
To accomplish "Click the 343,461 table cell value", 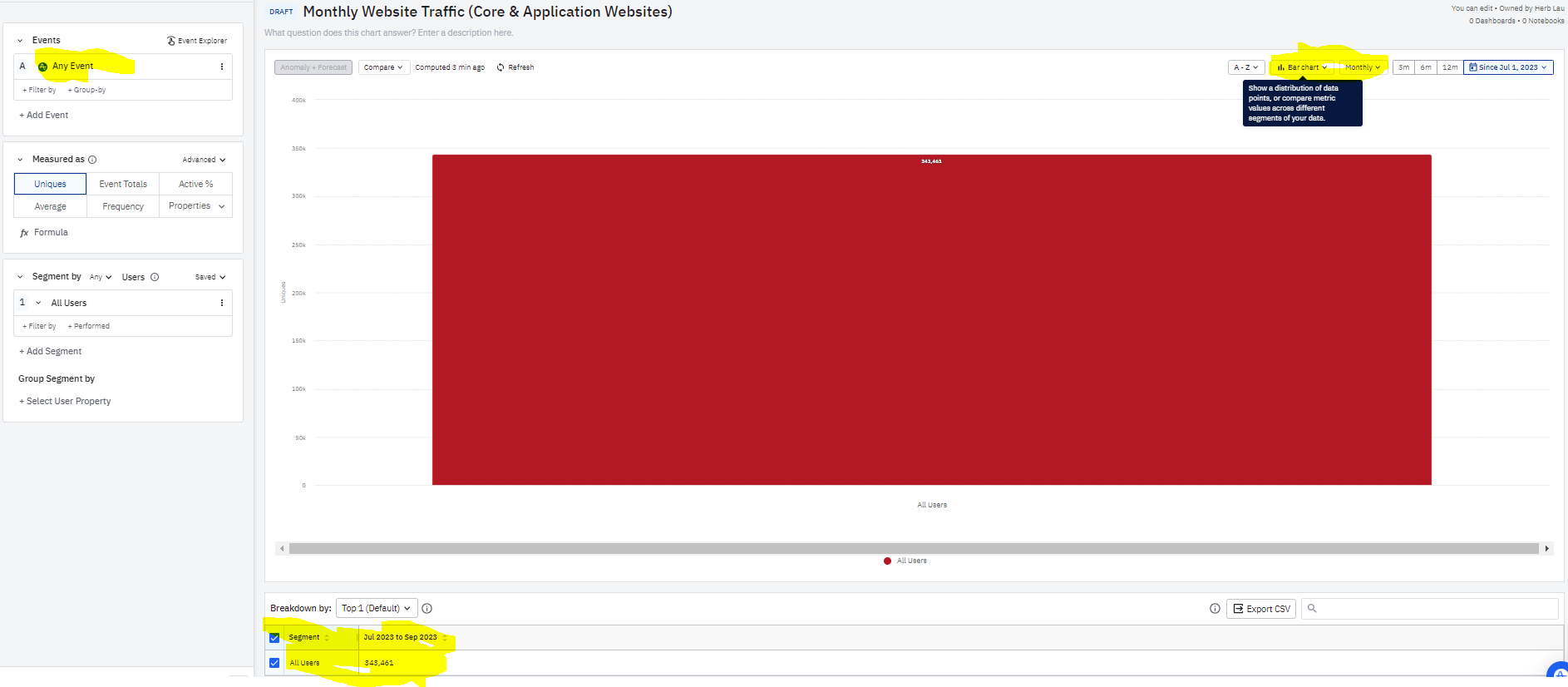I will click(379, 663).
